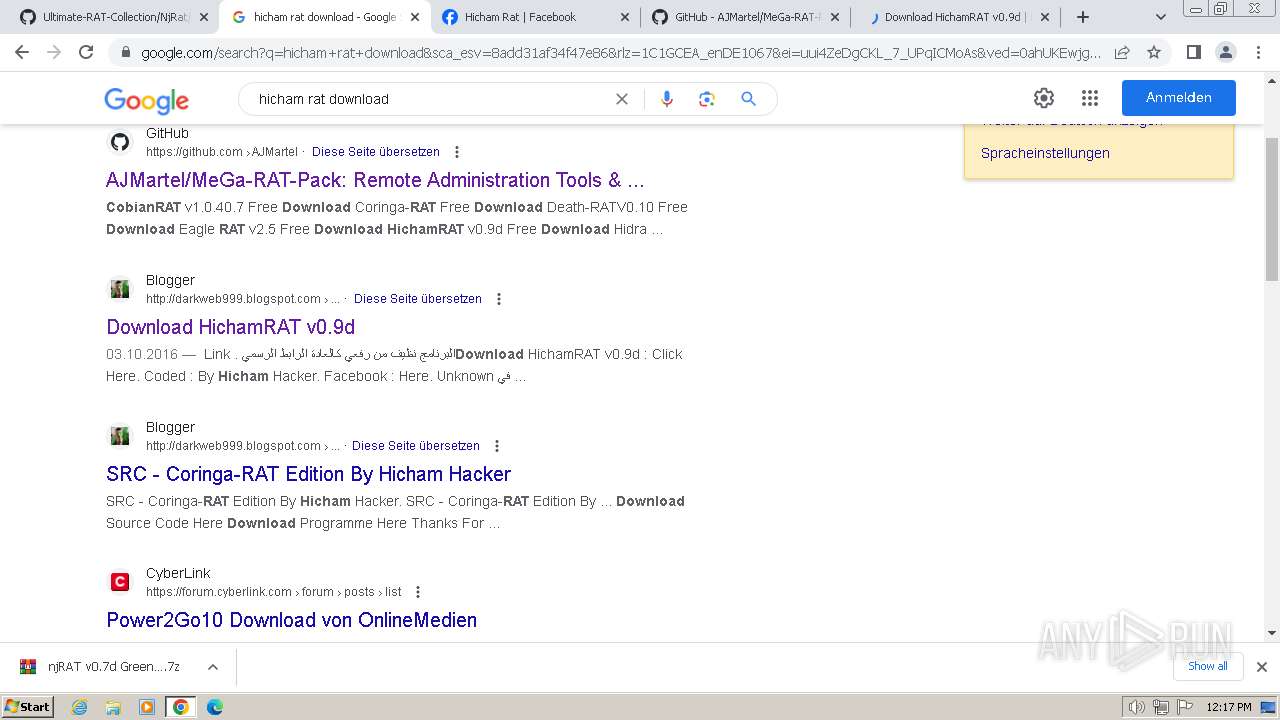Click the CyberLink favicon in results
The height and width of the screenshot is (720, 1280).
pyautogui.click(x=120, y=582)
